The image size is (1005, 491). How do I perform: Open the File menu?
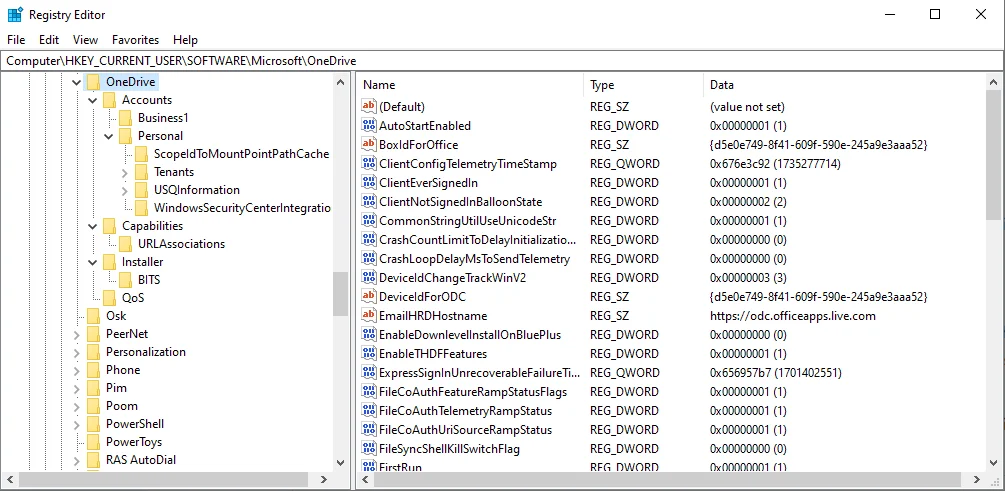coord(16,40)
